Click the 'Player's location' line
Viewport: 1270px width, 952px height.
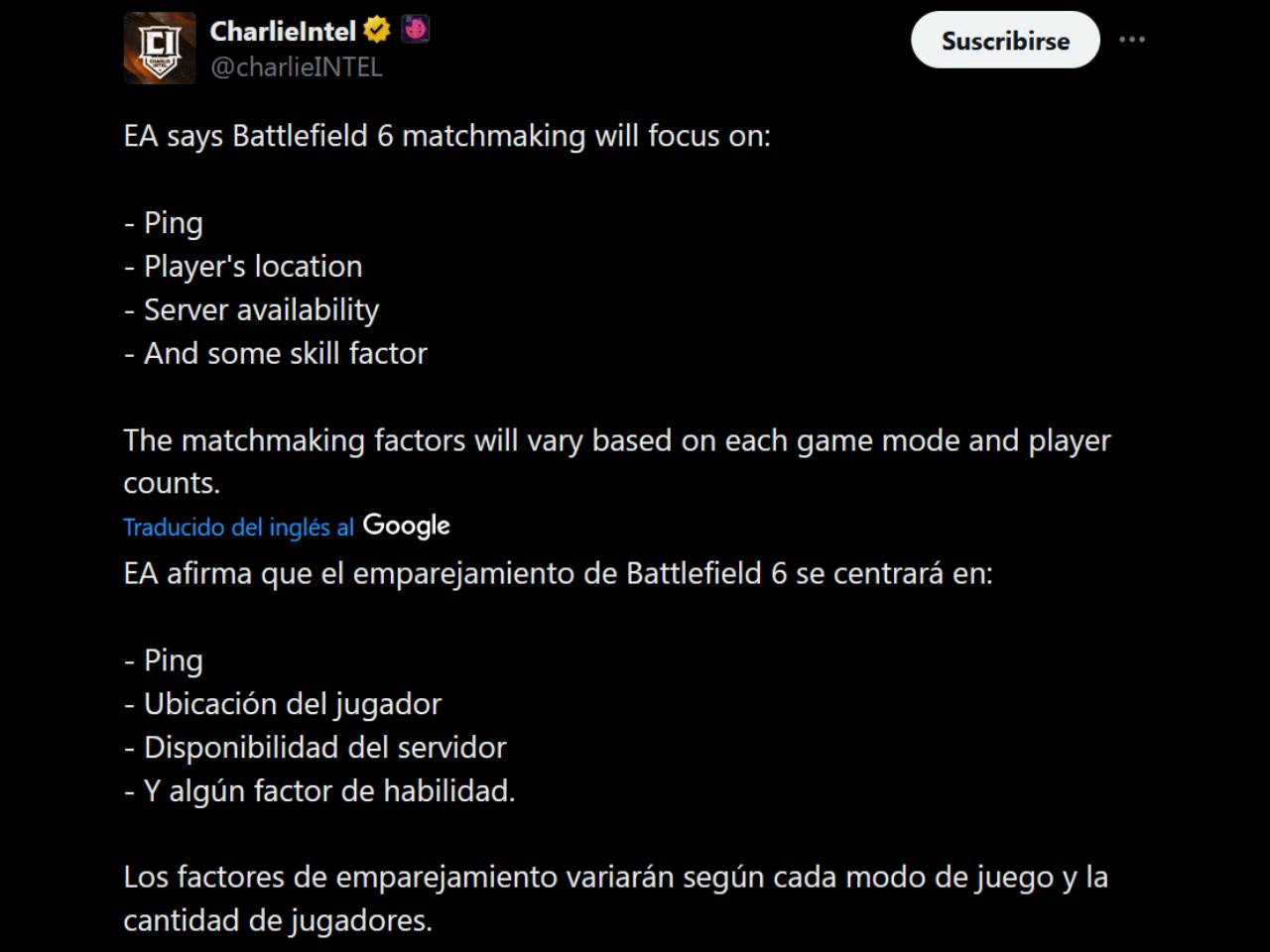[243, 267]
